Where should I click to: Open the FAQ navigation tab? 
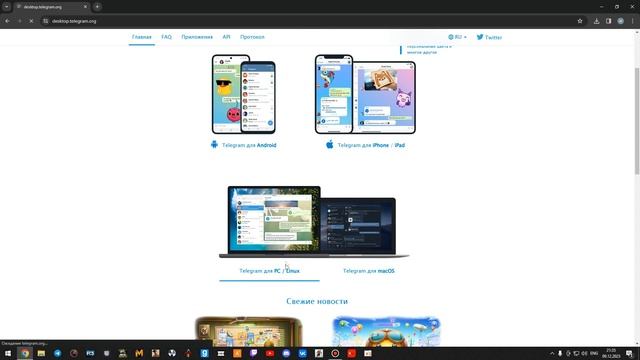click(x=167, y=37)
